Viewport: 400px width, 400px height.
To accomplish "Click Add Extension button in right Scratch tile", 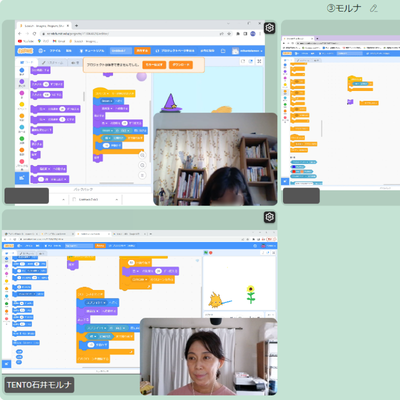I will tap(285, 181).
